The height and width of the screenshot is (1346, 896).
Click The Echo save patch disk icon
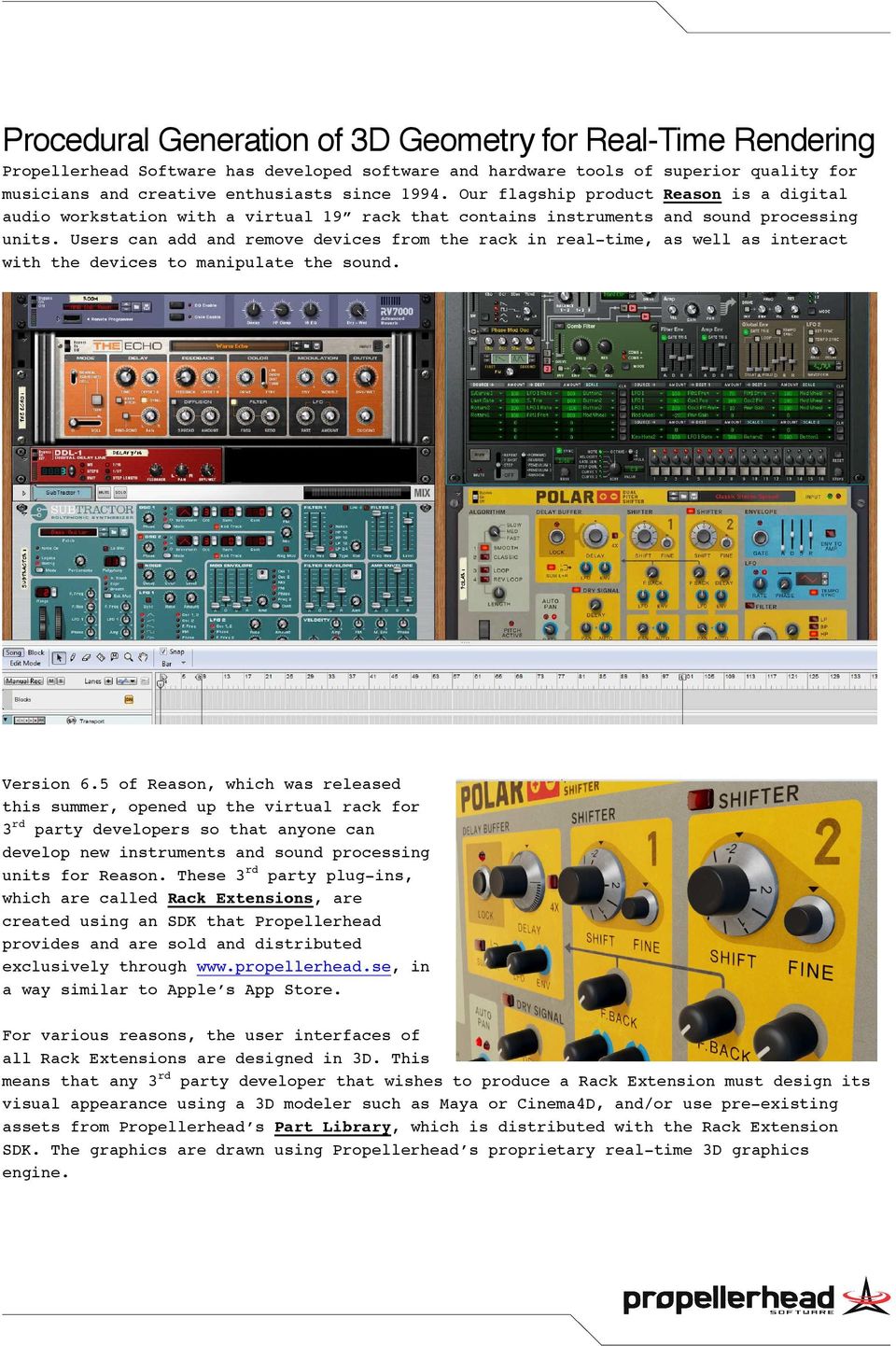[x=316, y=346]
